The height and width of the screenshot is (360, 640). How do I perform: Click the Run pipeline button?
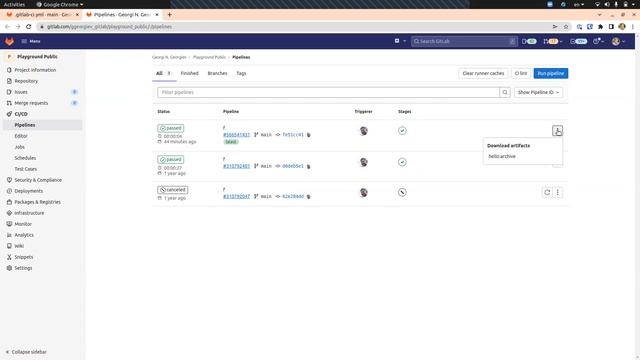pos(551,73)
